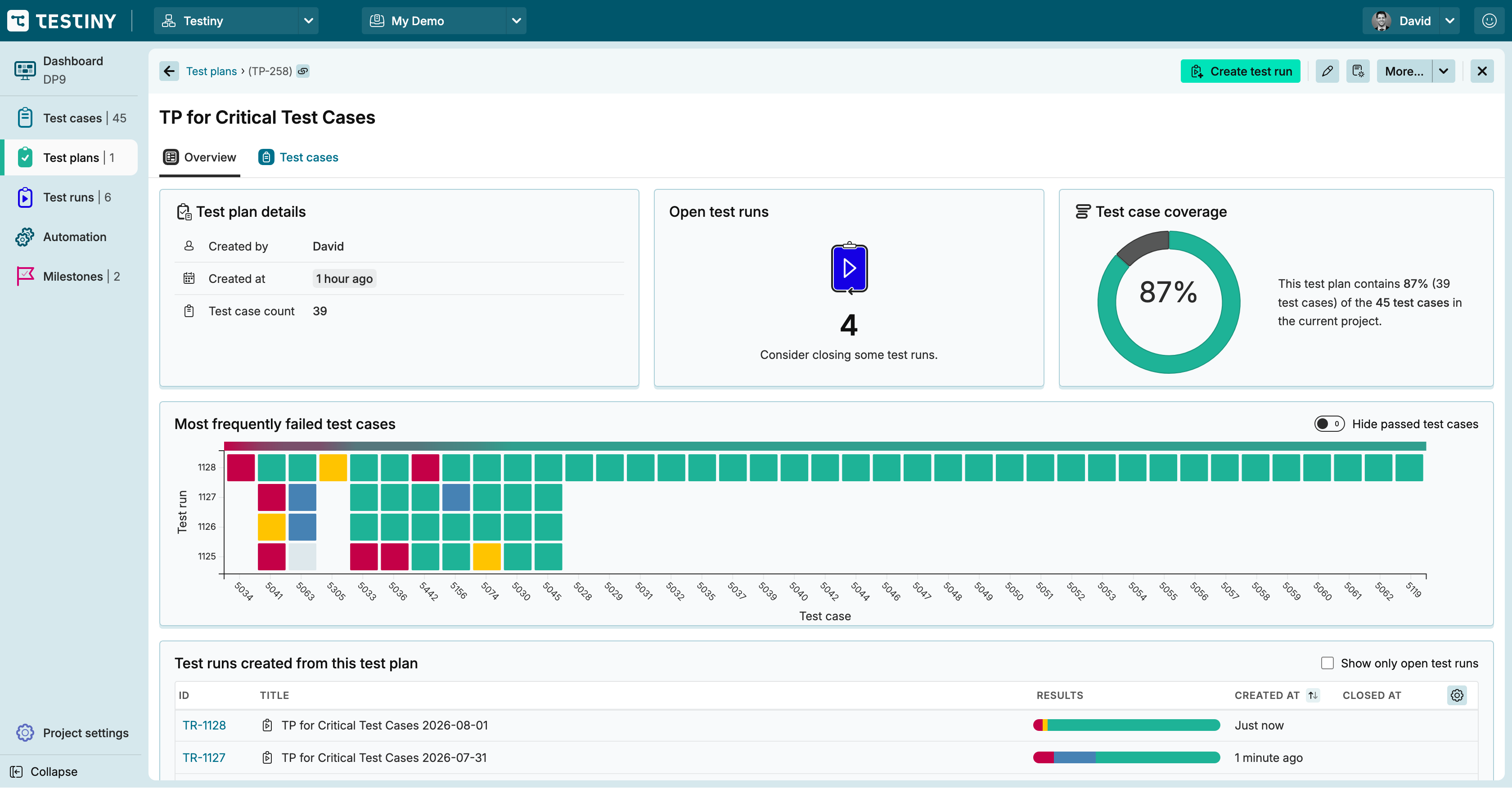The width and height of the screenshot is (1512, 788).
Task: Expand the Testiny organization dropdown
Action: 308,21
